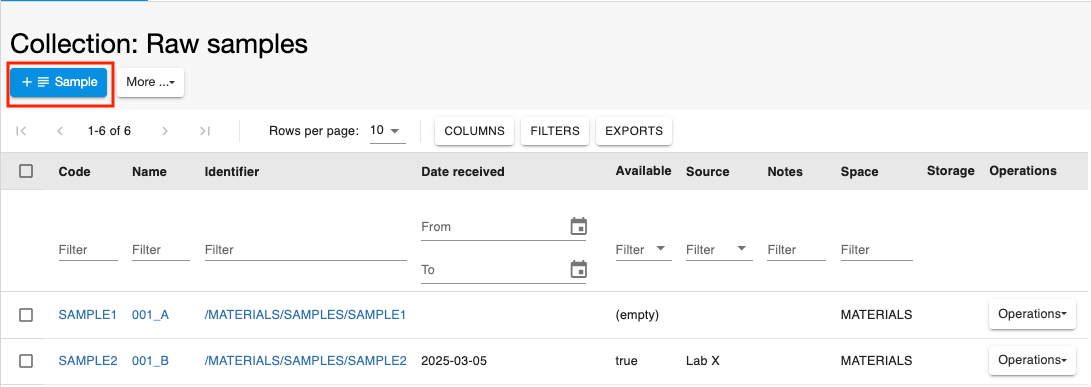Click the Collection: Raw samples heading
Viewport: 1091px width, 387px height.
159,45
